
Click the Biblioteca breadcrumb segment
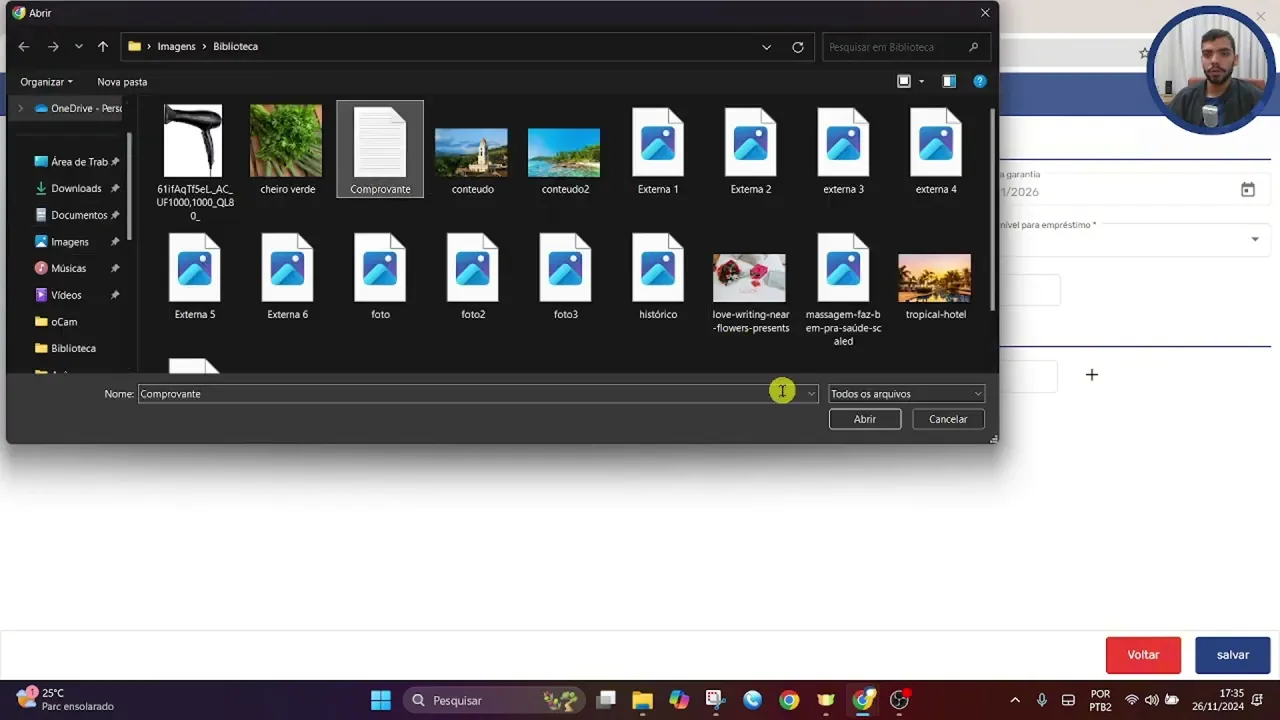(x=235, y=47)
